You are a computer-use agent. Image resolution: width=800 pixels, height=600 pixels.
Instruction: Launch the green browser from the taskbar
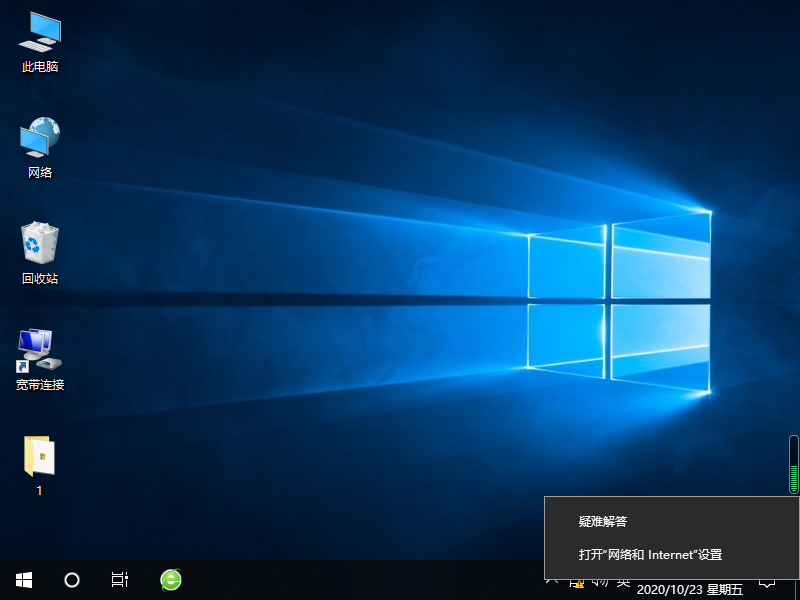pos(170,580)
